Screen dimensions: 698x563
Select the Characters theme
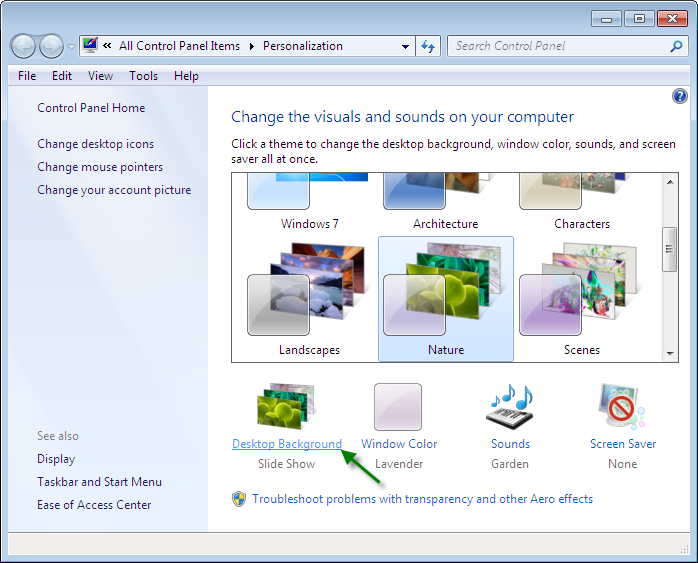581,202
